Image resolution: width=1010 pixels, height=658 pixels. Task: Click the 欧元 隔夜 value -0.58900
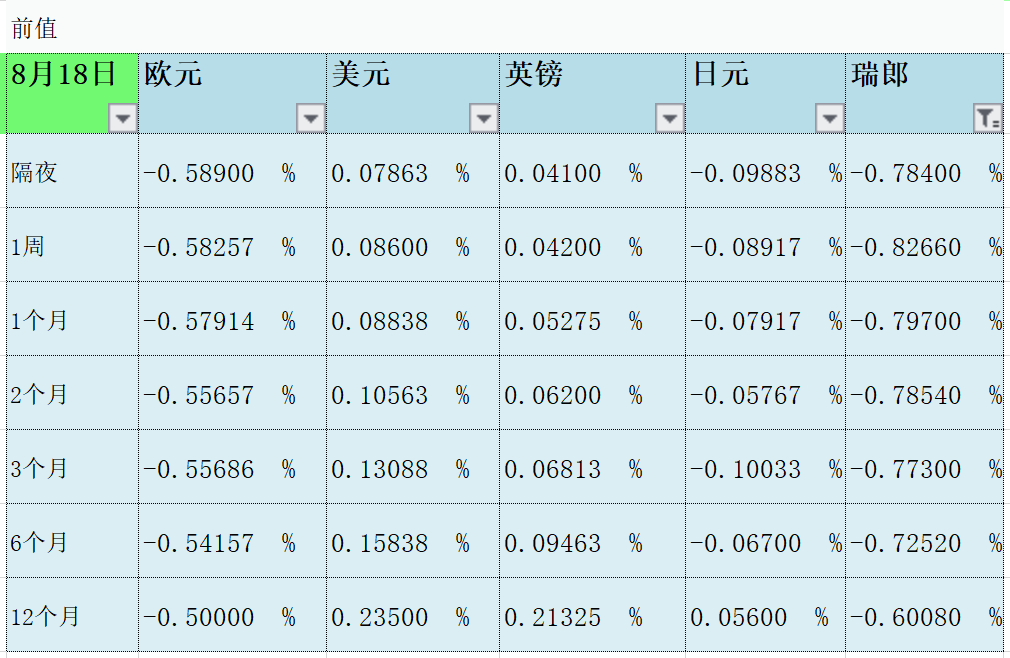[199, 174]
